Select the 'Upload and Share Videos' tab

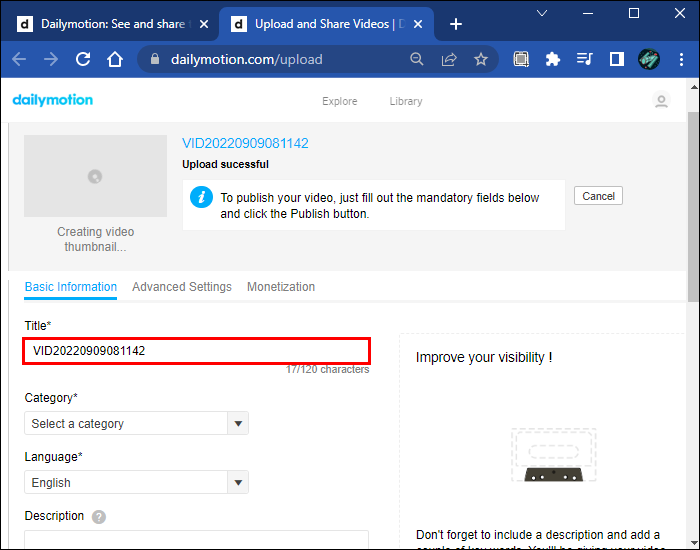[326, 24]
